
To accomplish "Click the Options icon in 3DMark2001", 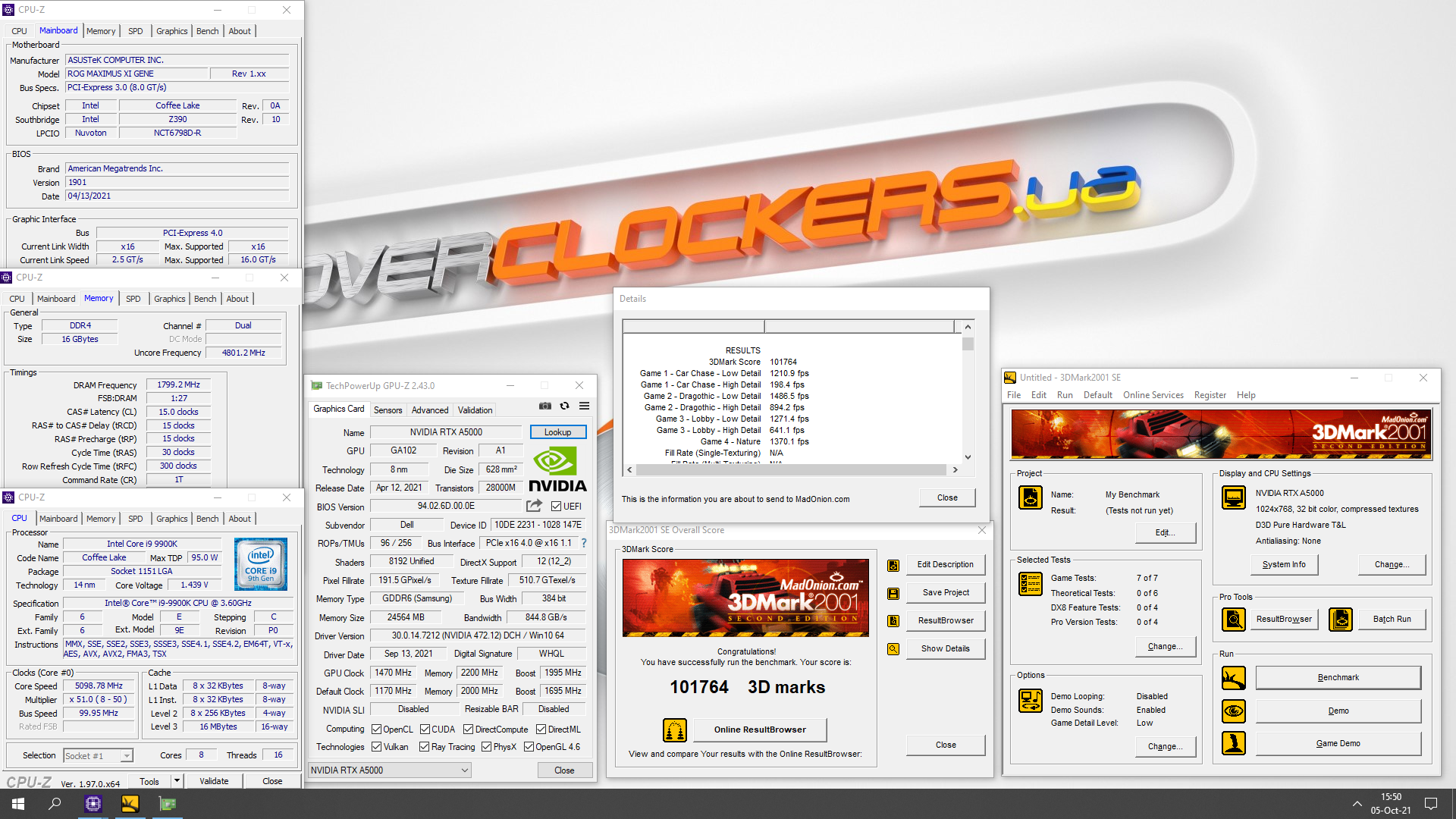I will coord(1031,701).
